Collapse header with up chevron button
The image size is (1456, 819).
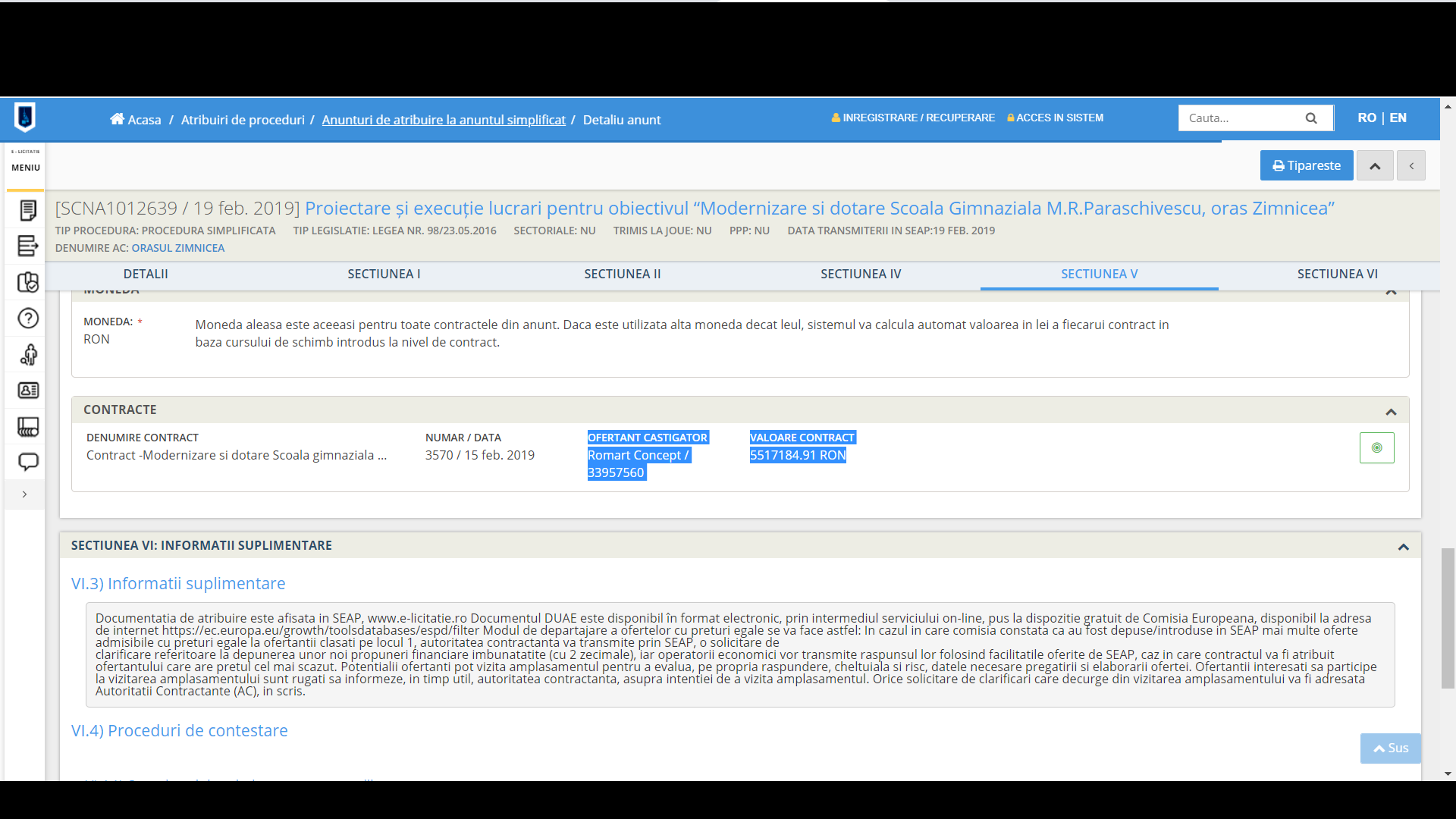pyautogui.click(x=1375, y=166)
